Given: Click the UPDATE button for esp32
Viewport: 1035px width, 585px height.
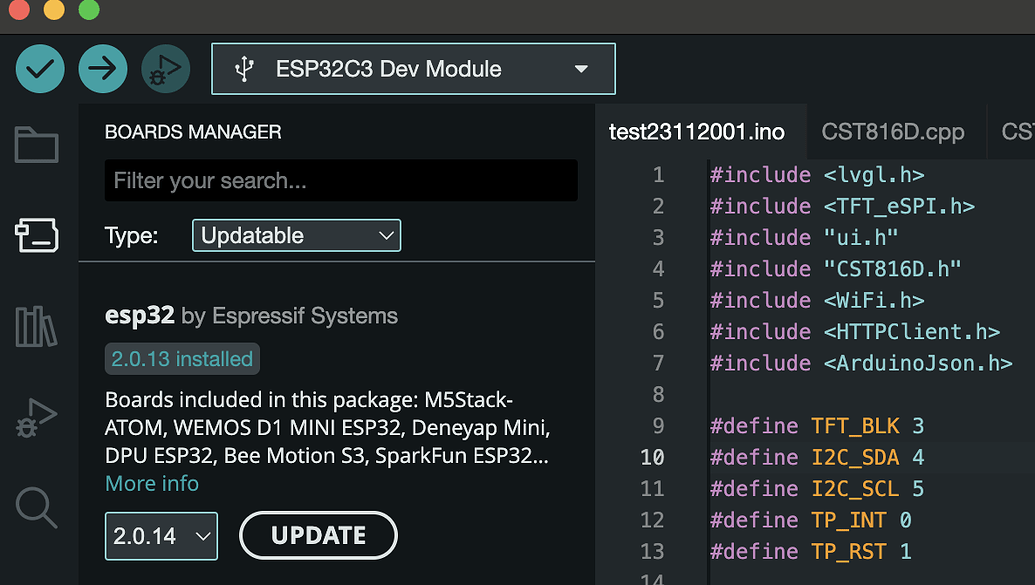Looking at the screenshot, I should click(318, 535).
